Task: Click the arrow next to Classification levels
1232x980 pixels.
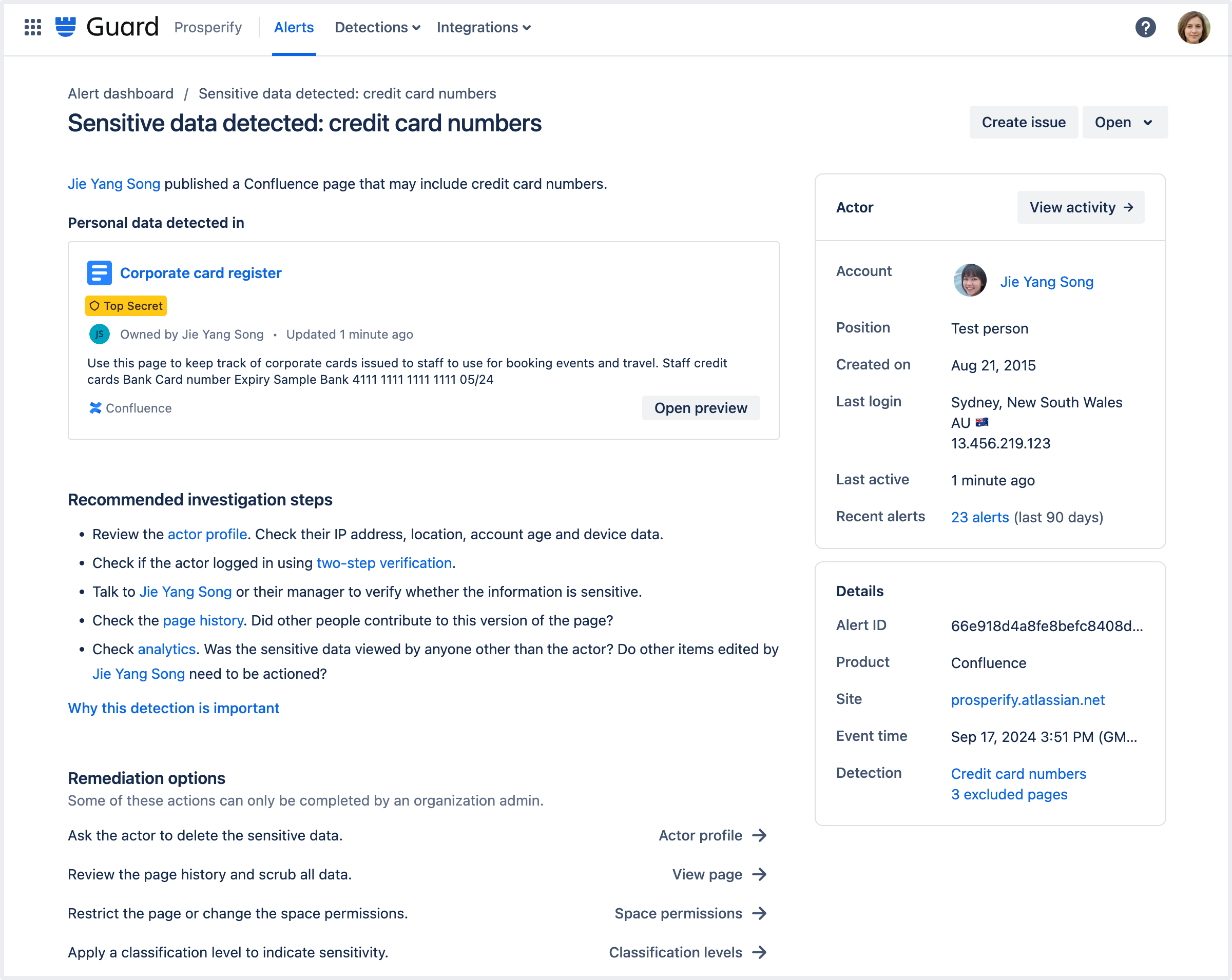Action: (x=759, y=952)
